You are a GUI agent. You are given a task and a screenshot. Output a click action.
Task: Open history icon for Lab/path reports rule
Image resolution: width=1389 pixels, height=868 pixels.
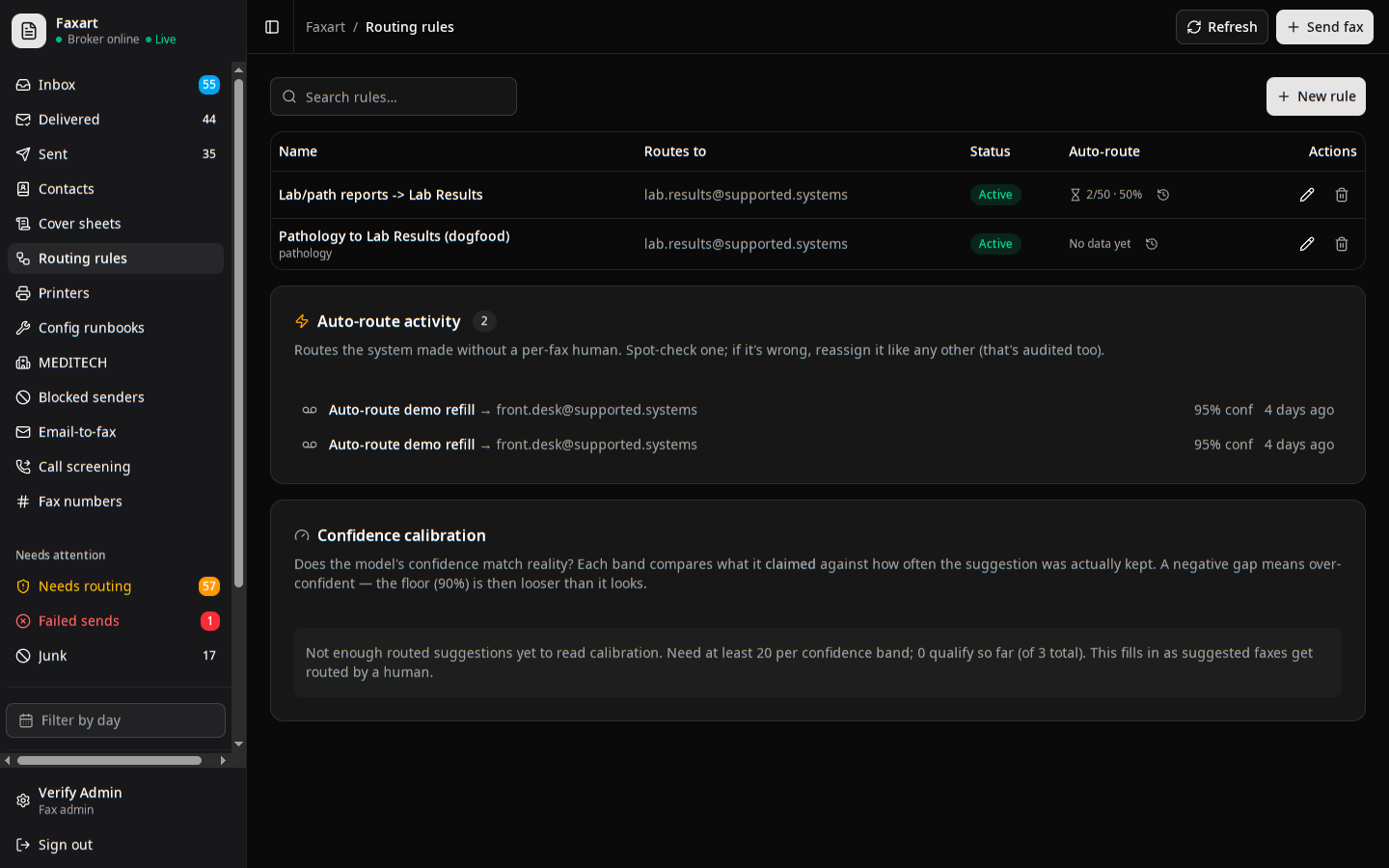click(1163, 195)
